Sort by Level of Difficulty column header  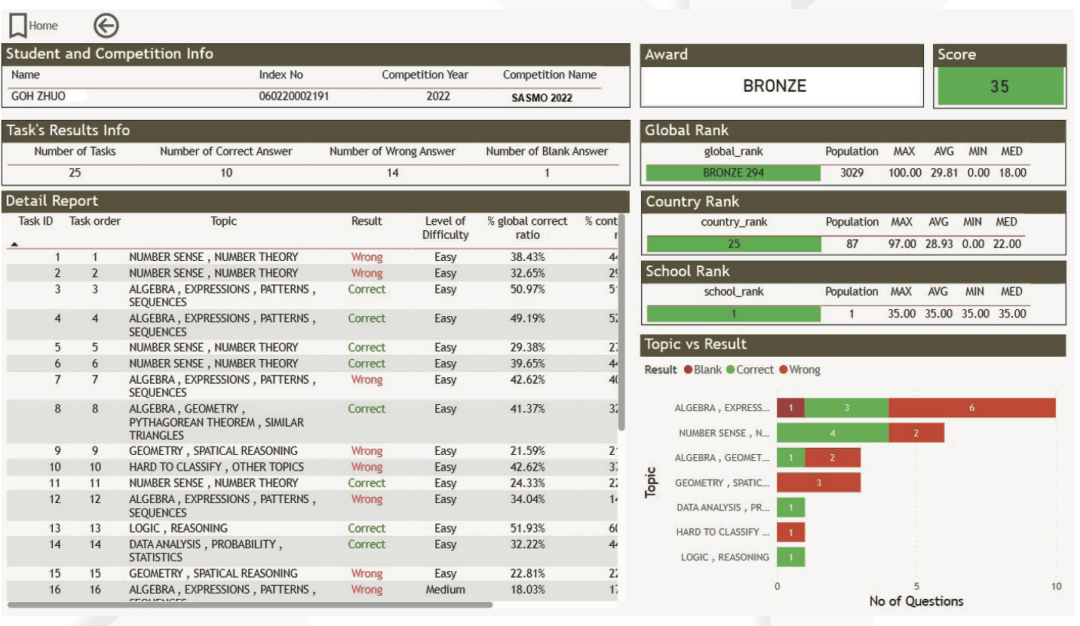(x=445, y=228)
